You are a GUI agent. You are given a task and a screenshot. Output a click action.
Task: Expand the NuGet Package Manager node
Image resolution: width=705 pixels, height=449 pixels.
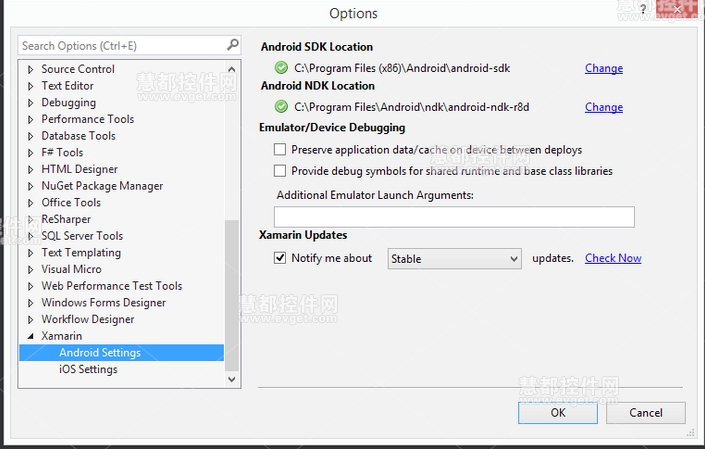[x=31, y=186]
